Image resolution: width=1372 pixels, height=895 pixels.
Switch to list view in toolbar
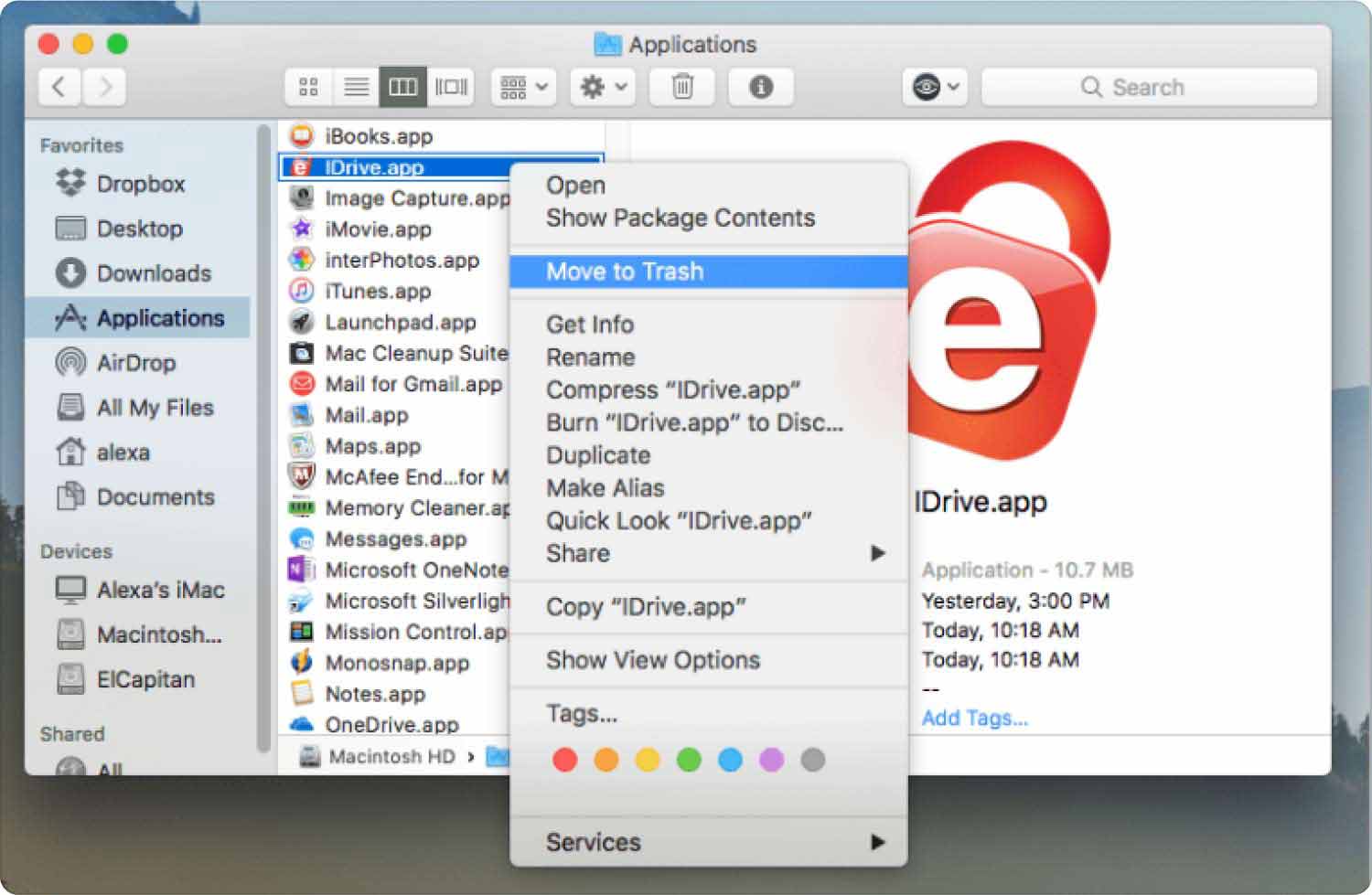[356, 88]
